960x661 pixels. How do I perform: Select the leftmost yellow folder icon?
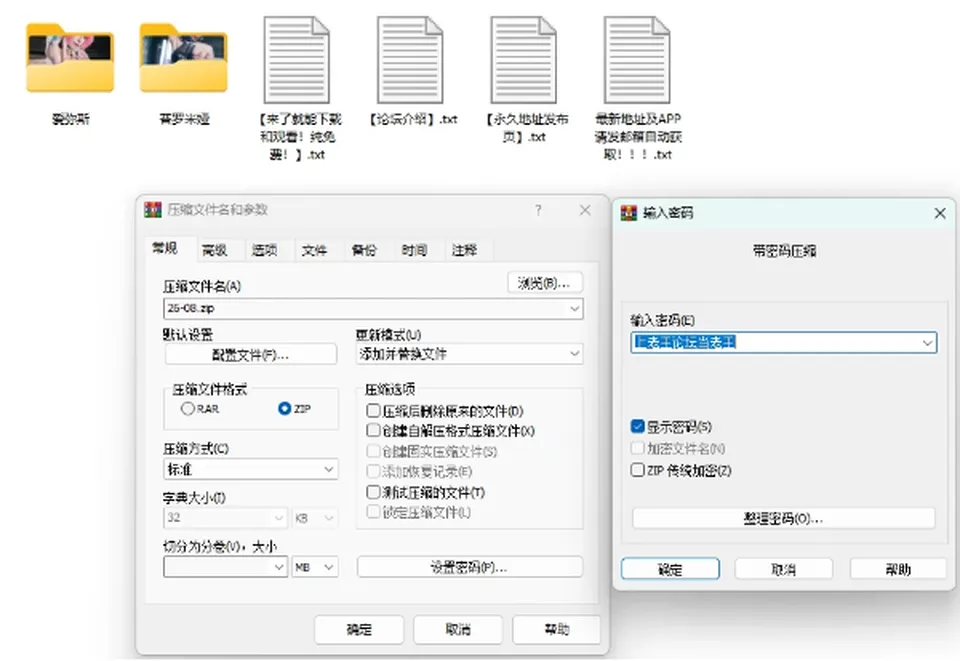(70, 58)
